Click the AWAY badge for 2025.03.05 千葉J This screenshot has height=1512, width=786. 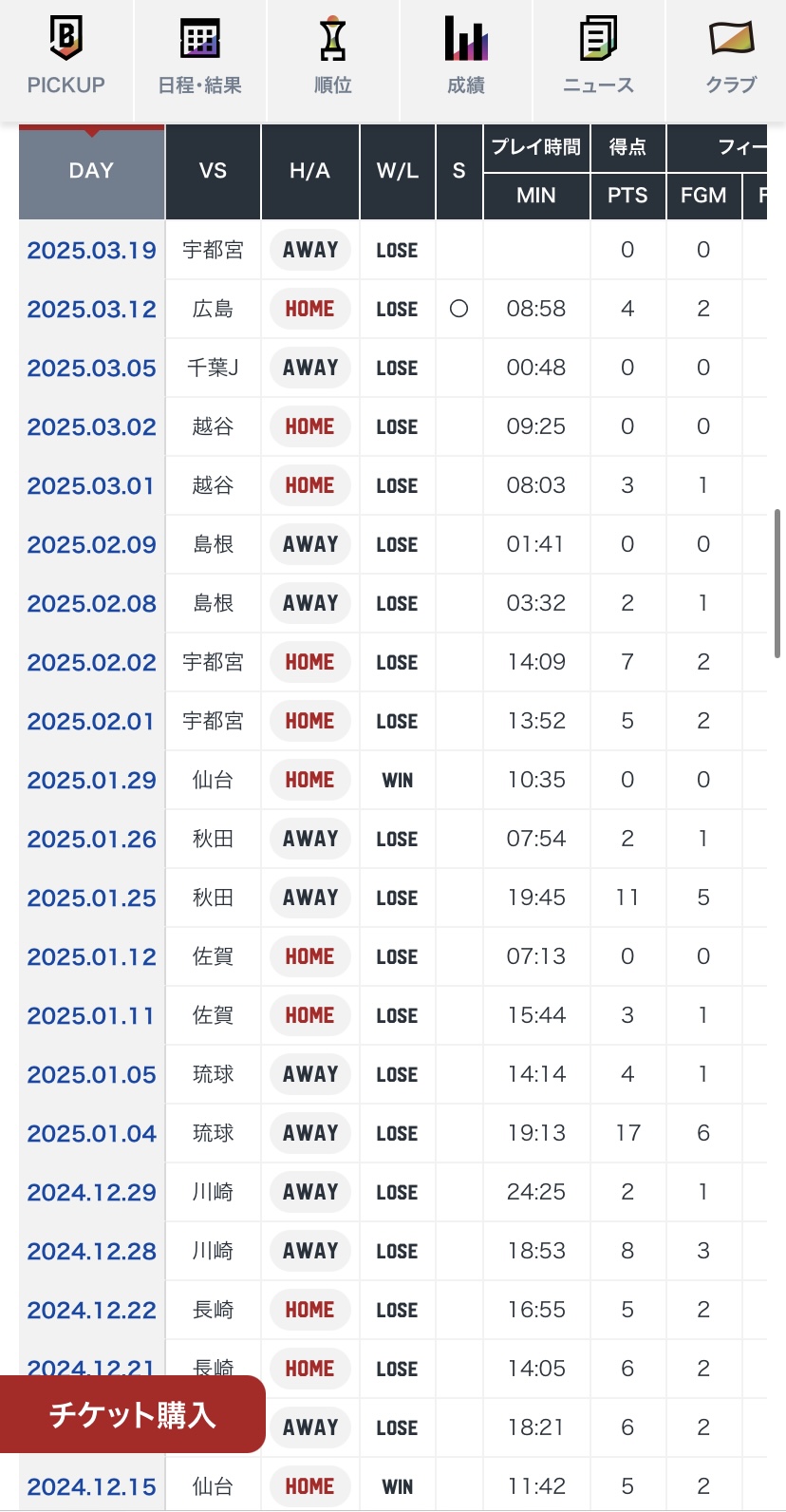310,369
